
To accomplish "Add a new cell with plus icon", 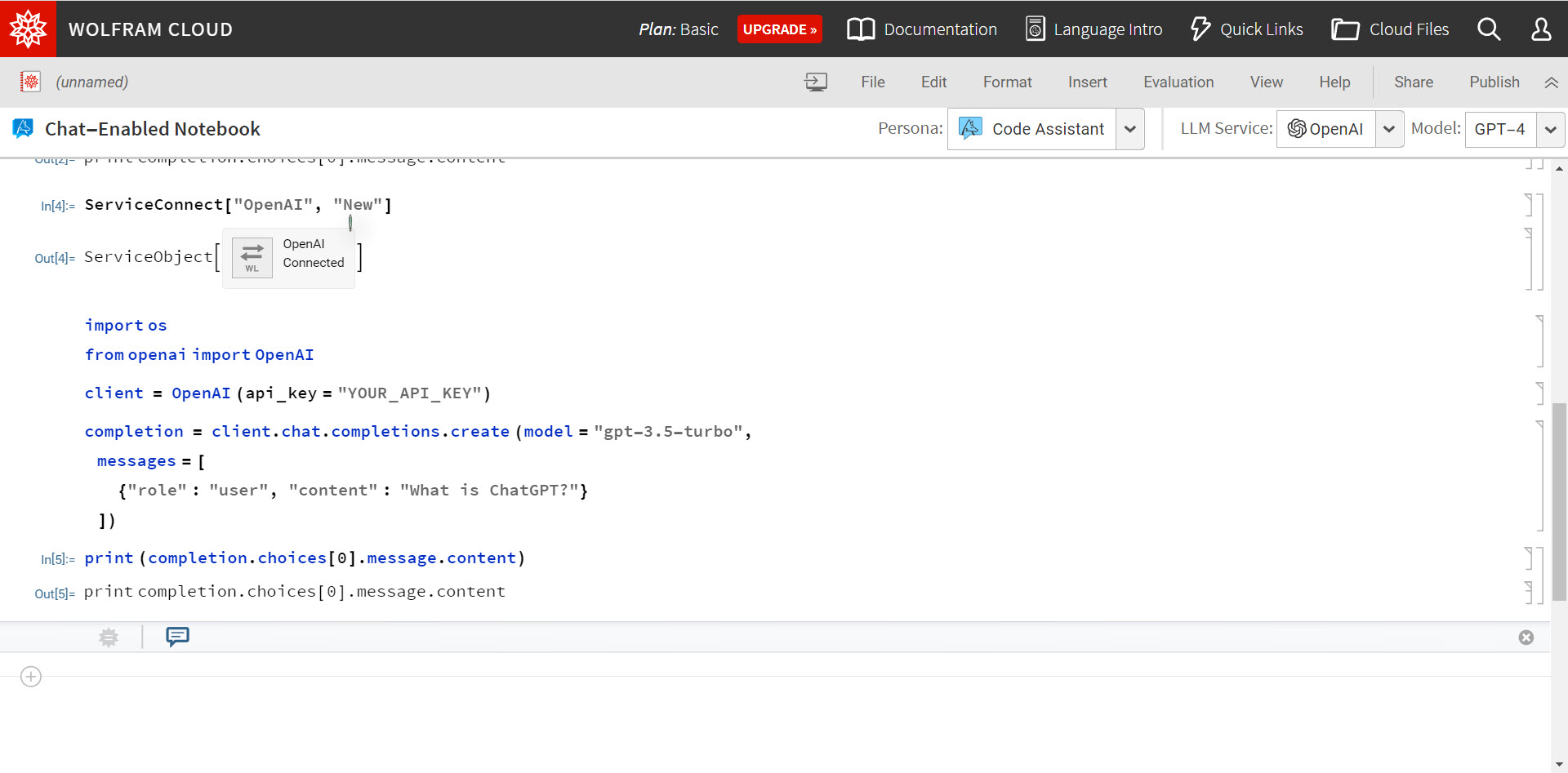I will tap(31, 677).
